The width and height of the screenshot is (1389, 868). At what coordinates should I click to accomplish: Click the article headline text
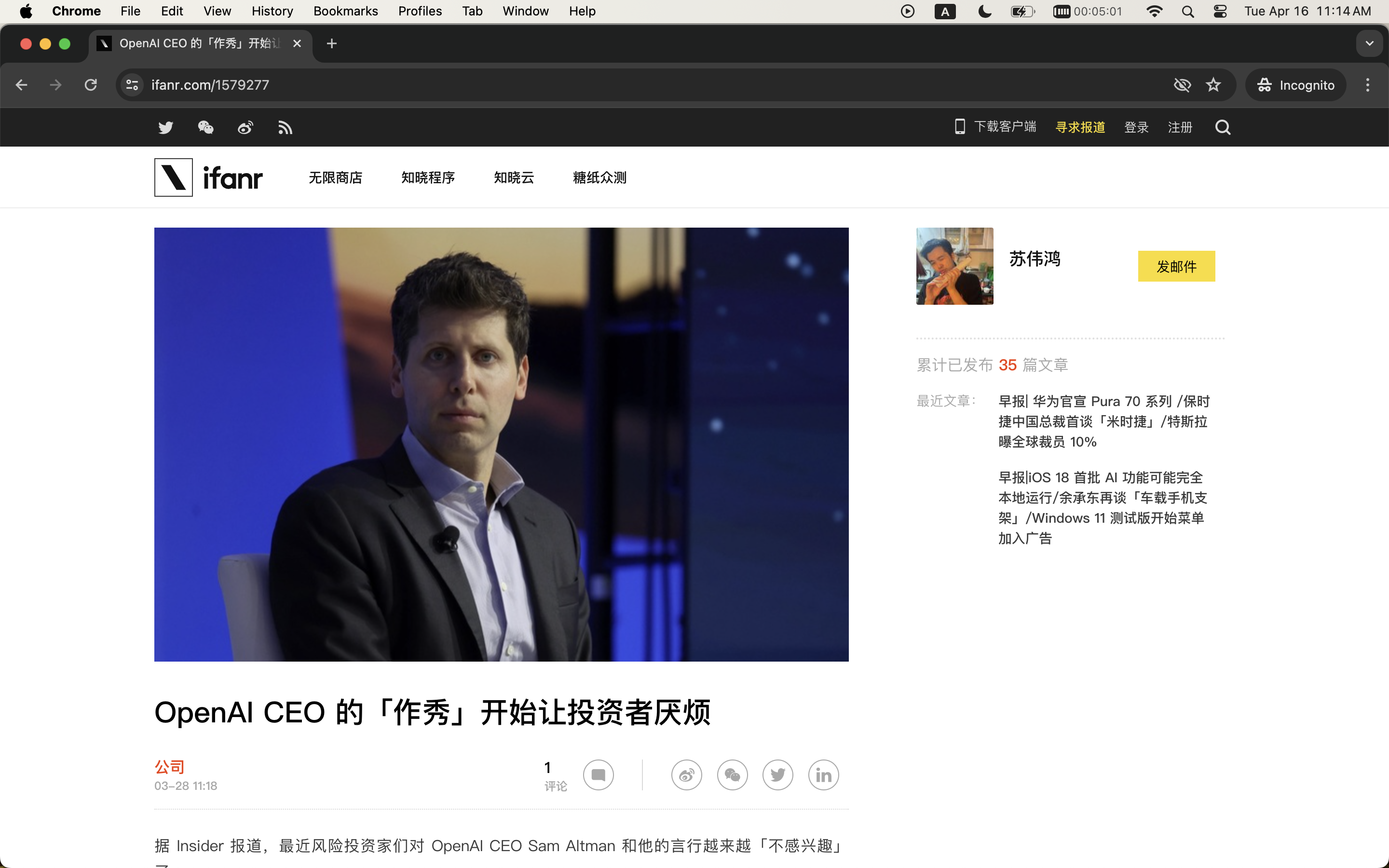click(x=433, y=712)
